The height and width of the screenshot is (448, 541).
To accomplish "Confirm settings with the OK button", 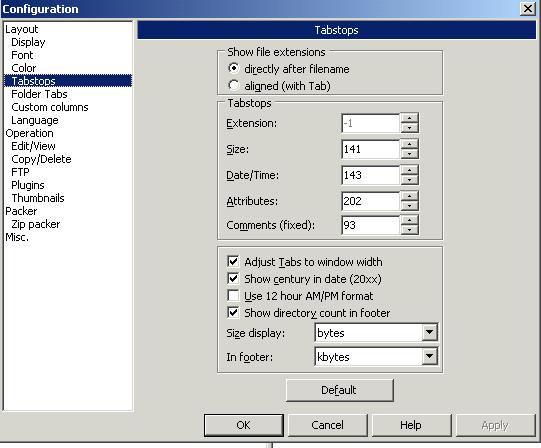I will 244,425.
